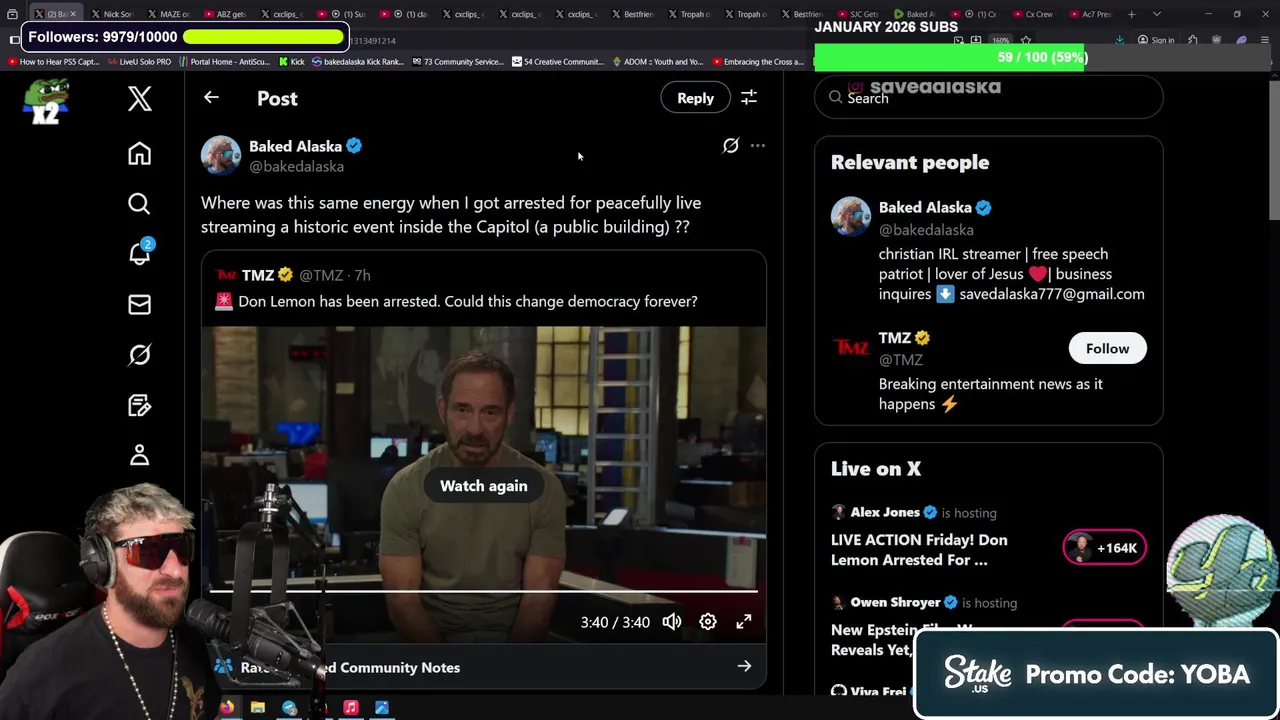Open bakedalaska Kick Rank bookmark
This screenshot has height=720, width=1280.
click(x=358, y=62)
